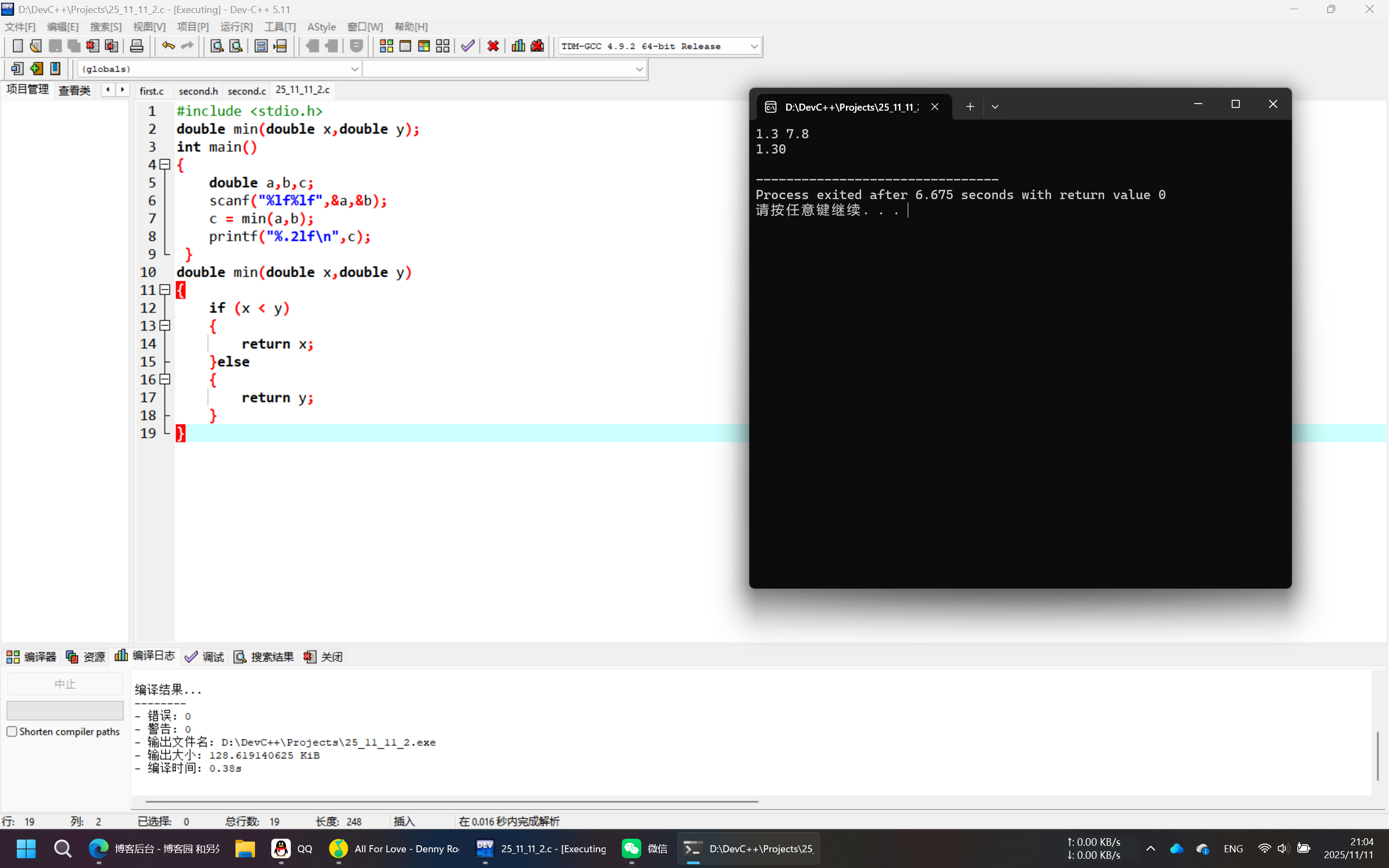Open the 编译器 bottom panel tab
1389x868 pixels.
[x=31, y=657]
